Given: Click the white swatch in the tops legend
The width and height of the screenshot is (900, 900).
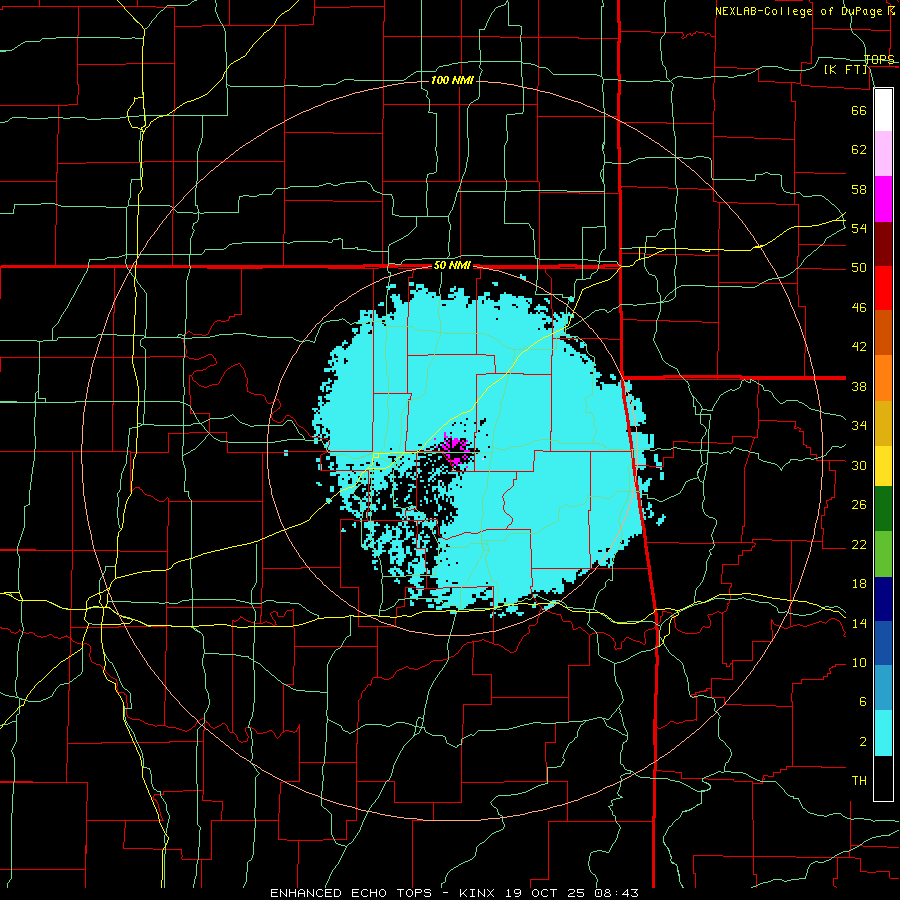Looking at the screenshot, I should coord(883,110).
